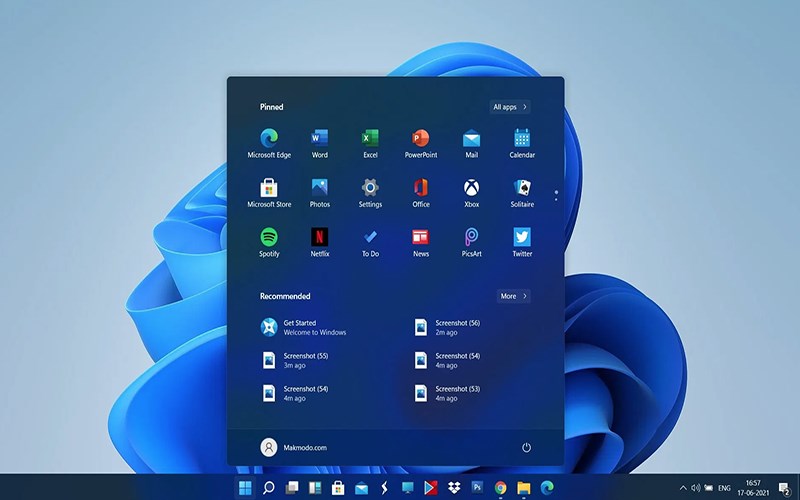
Task: Open the Edge icon on the taskbar
Action: 547,488
